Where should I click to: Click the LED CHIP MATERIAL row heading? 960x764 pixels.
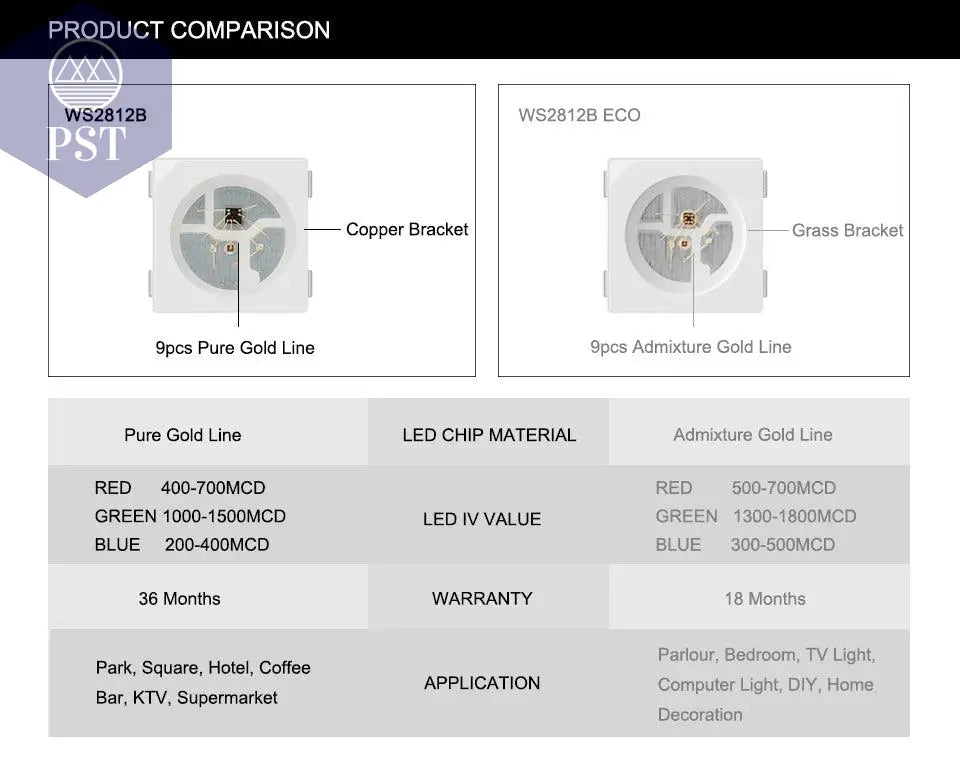pos(489,435)
